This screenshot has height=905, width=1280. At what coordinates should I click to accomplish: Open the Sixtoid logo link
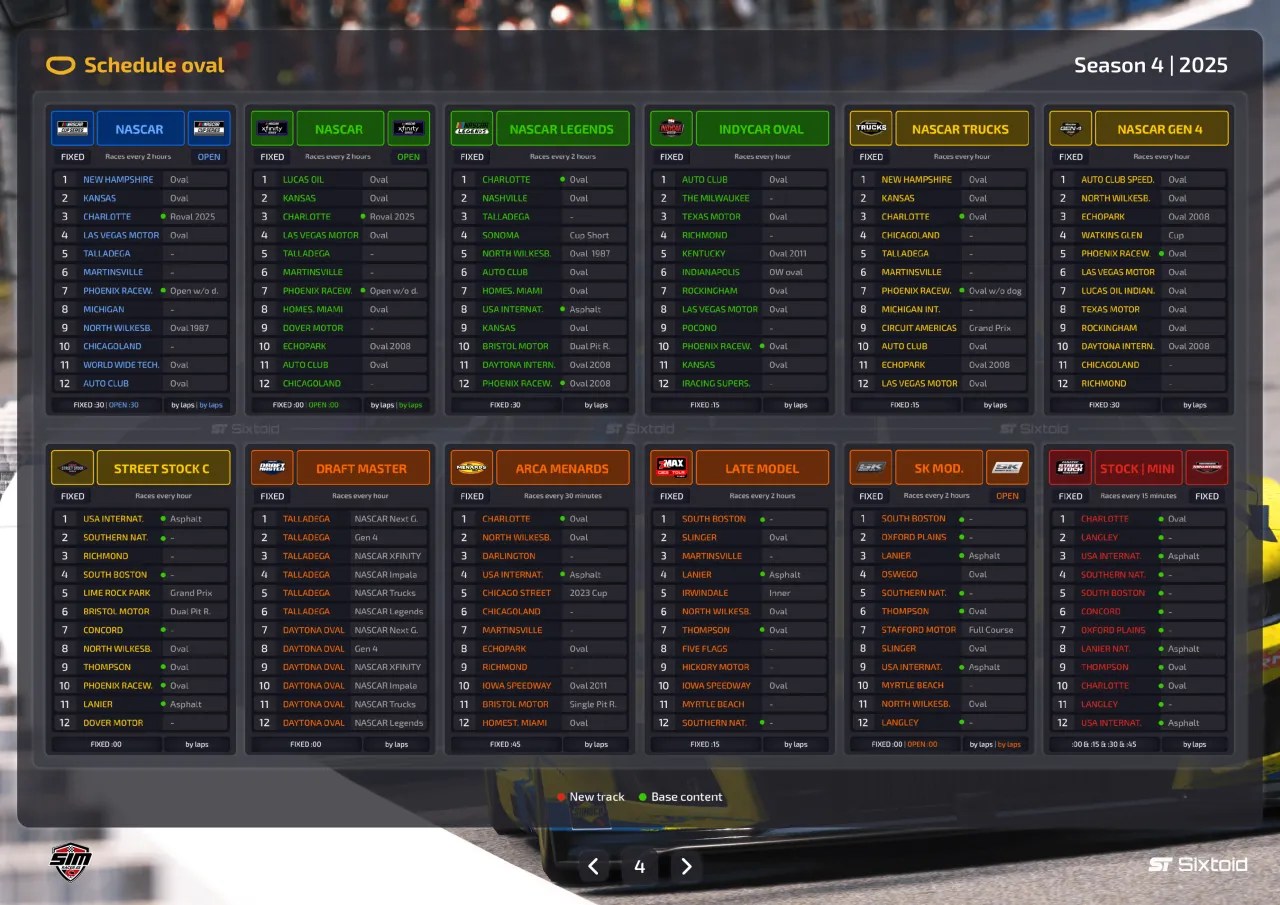click(x=1198, y=864)
